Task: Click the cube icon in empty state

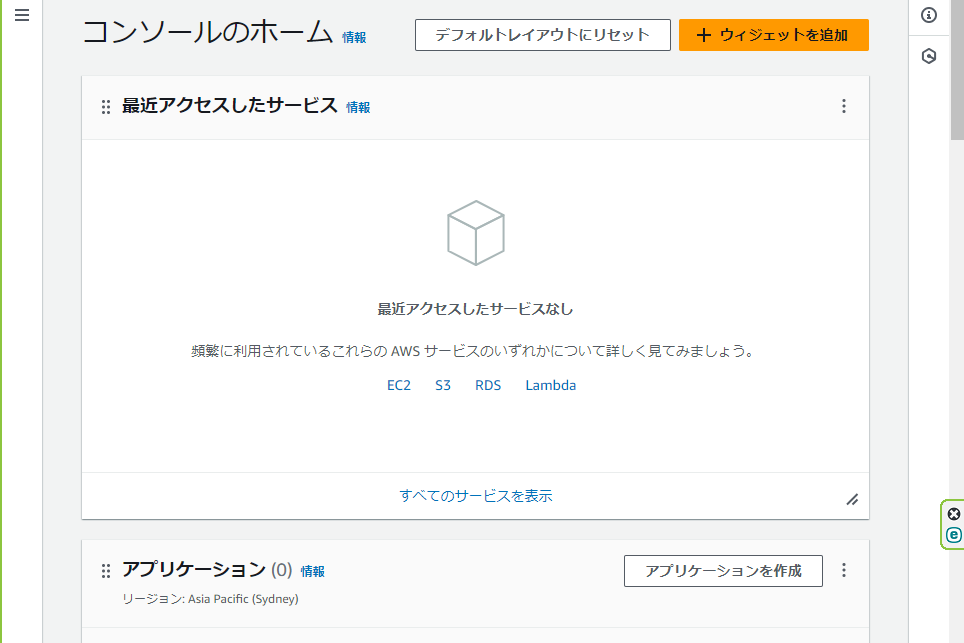Action: (x=476, y=233)
